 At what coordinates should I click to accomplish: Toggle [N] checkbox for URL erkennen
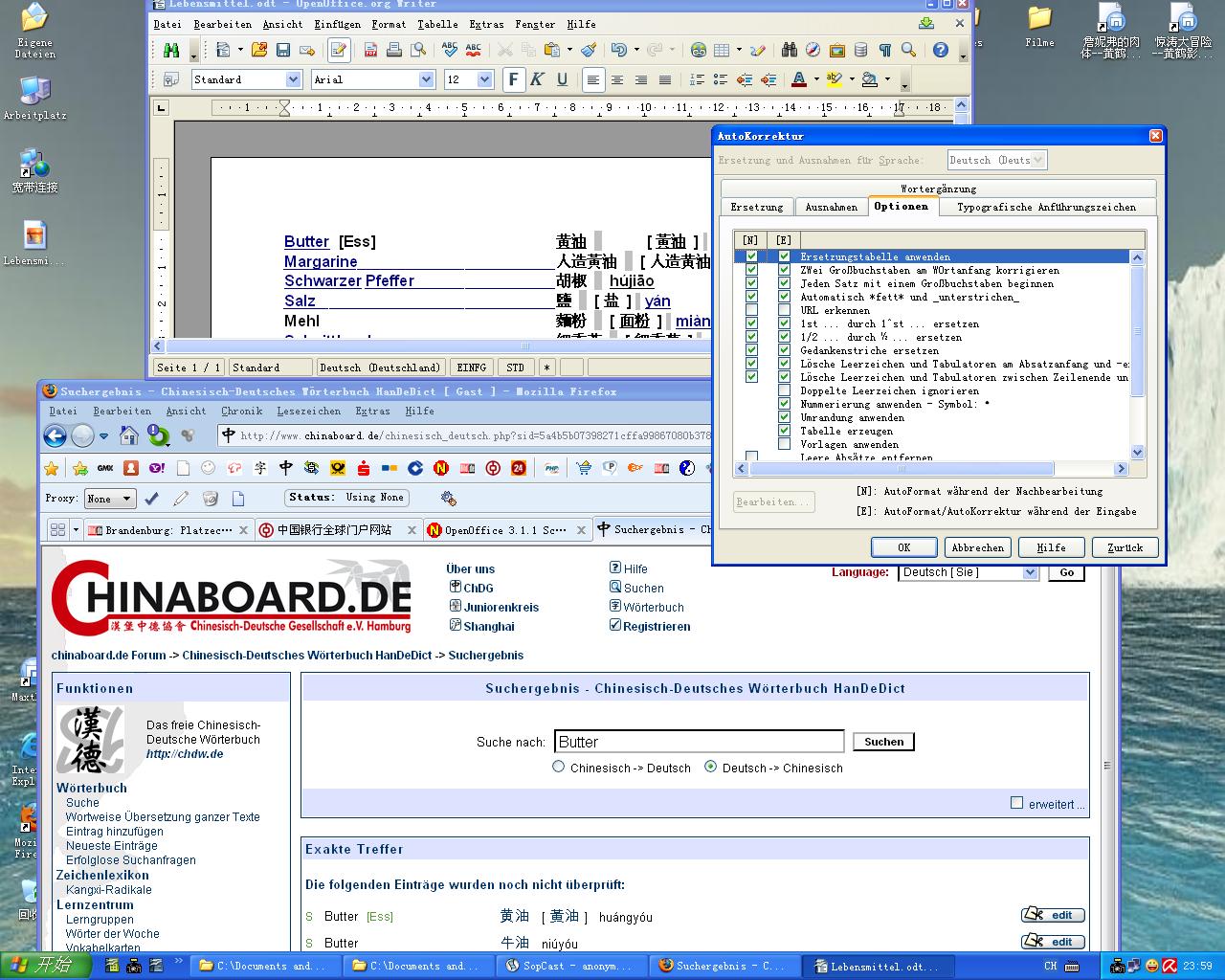point(751,310)
